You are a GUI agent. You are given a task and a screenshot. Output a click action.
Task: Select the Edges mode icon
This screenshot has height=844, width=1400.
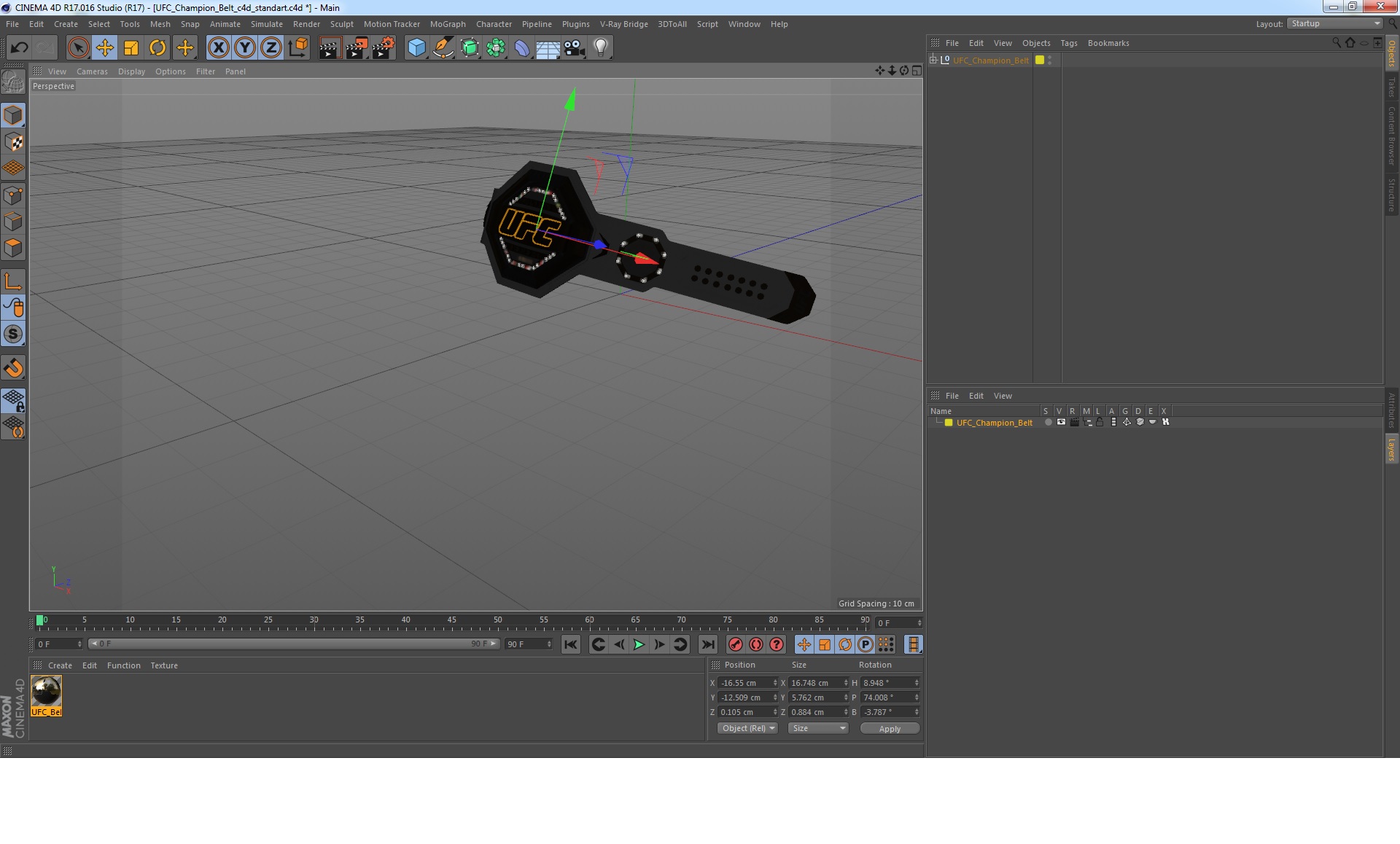coord(13,222)
